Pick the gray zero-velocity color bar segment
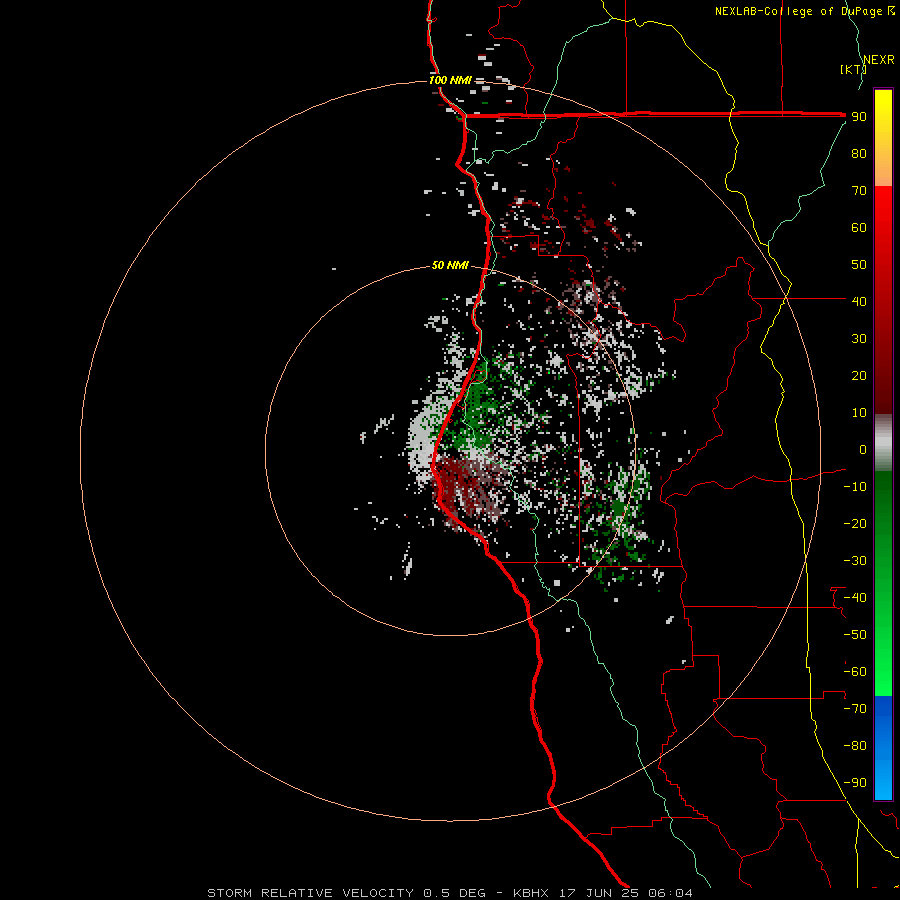Screen dimensions: 900x900 click(x=883, y=443)
